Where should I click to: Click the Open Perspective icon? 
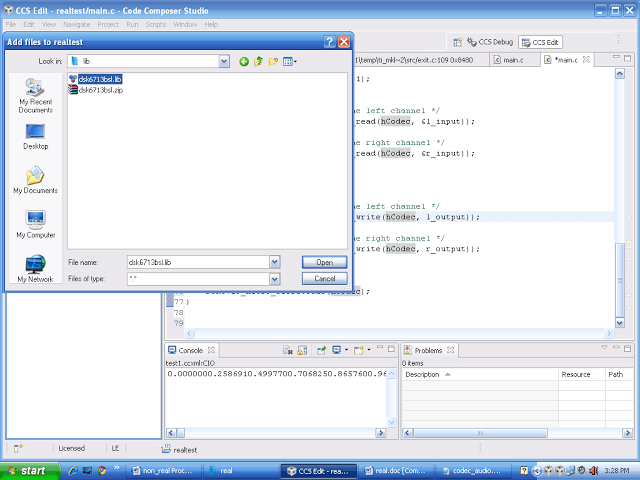458,42
